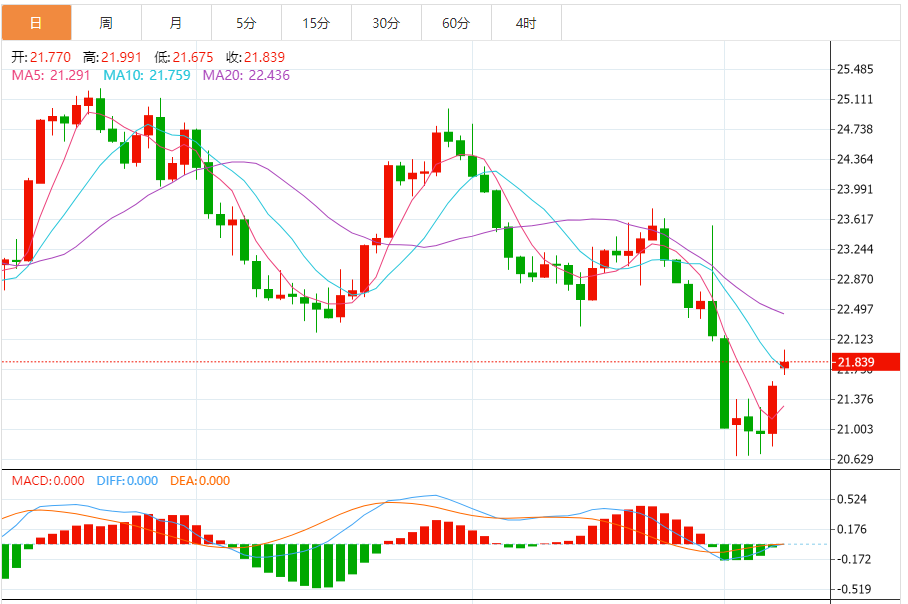
Task: Click the current price tag 21.839
Action: coord(865,363)
